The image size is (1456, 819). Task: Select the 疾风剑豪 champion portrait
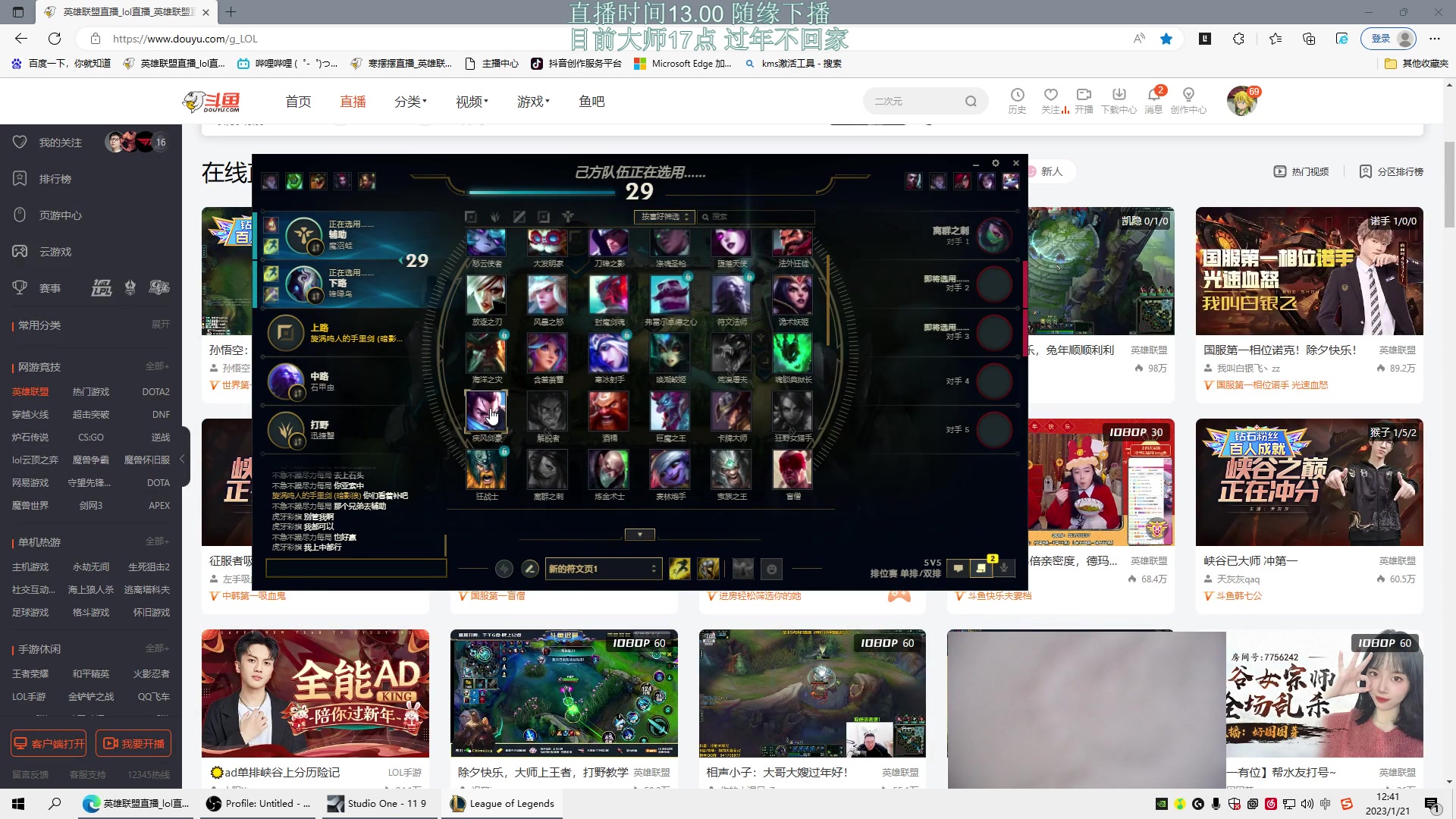486,411
